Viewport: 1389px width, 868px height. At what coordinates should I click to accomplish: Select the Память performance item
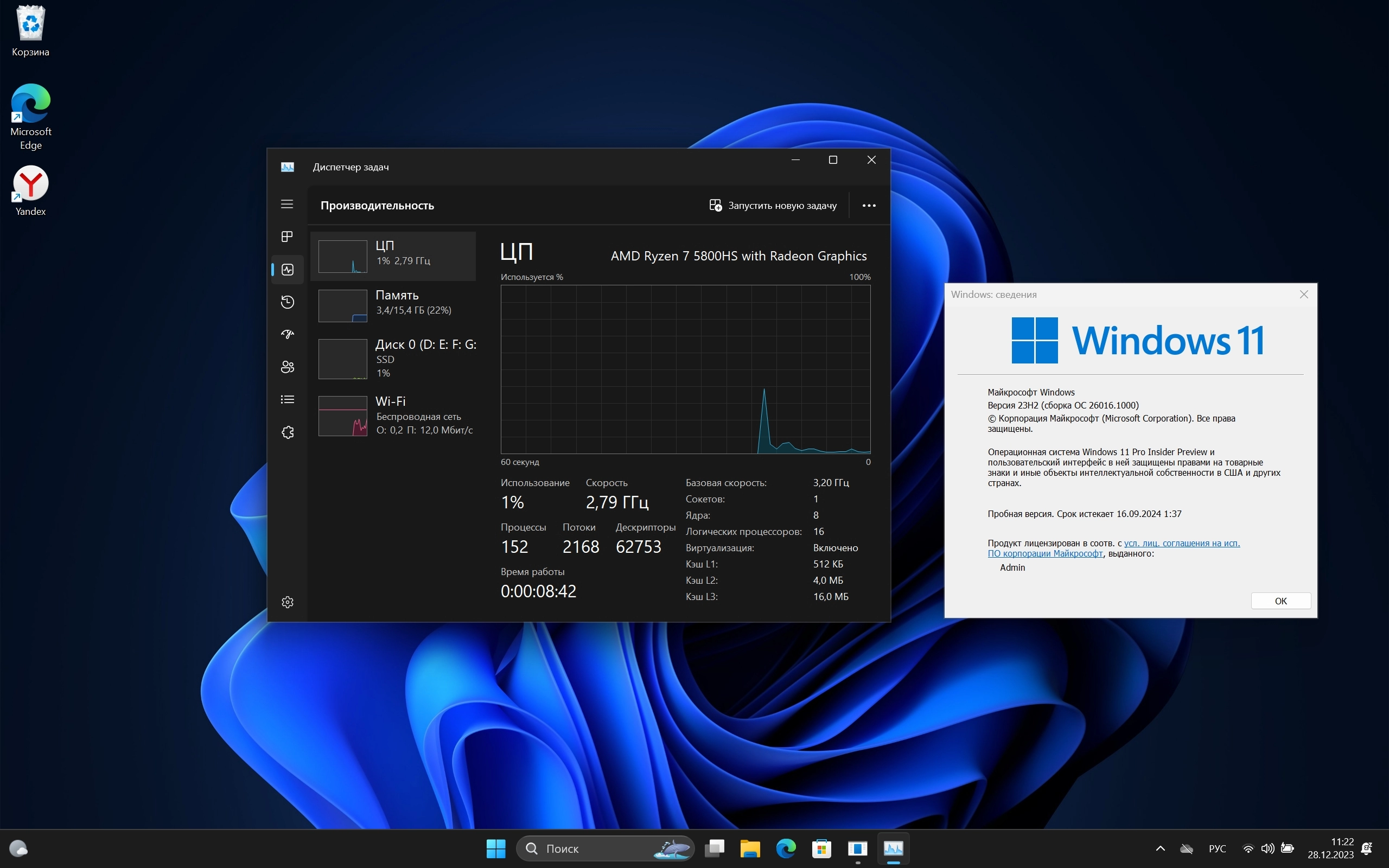click(396, 304)
